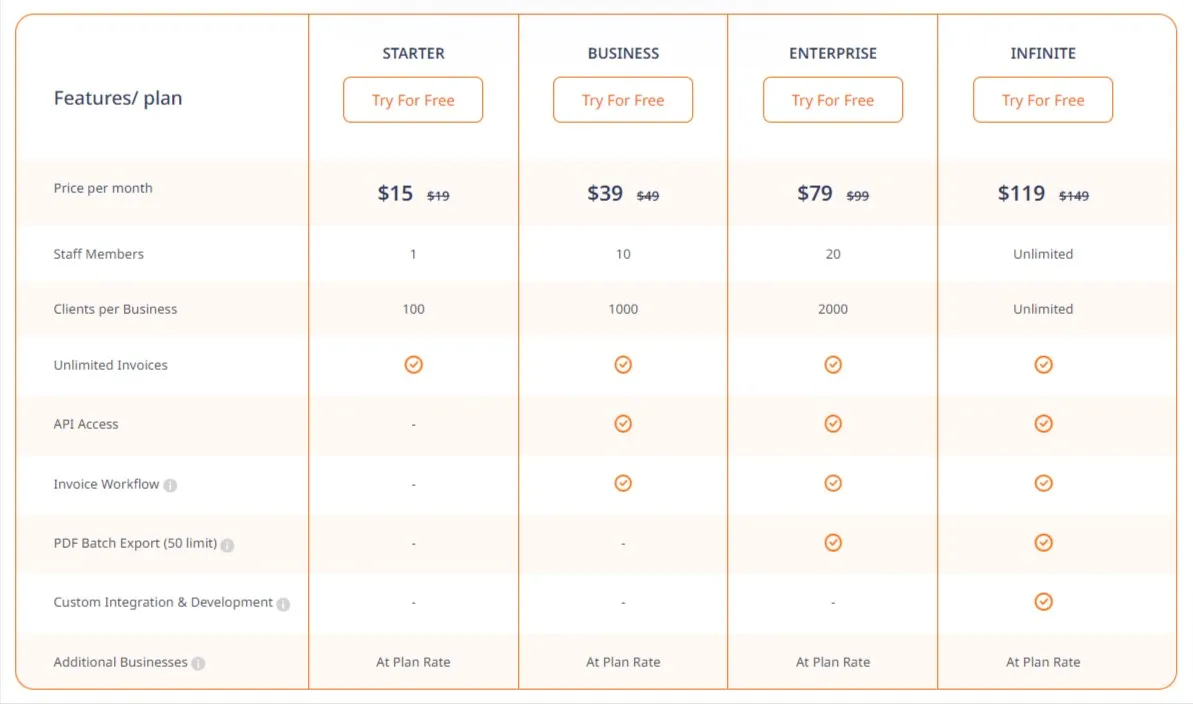Select Try For Free under Enterprise
Viewport: 1193px width, 704px height.
click(x=832, y=100)
